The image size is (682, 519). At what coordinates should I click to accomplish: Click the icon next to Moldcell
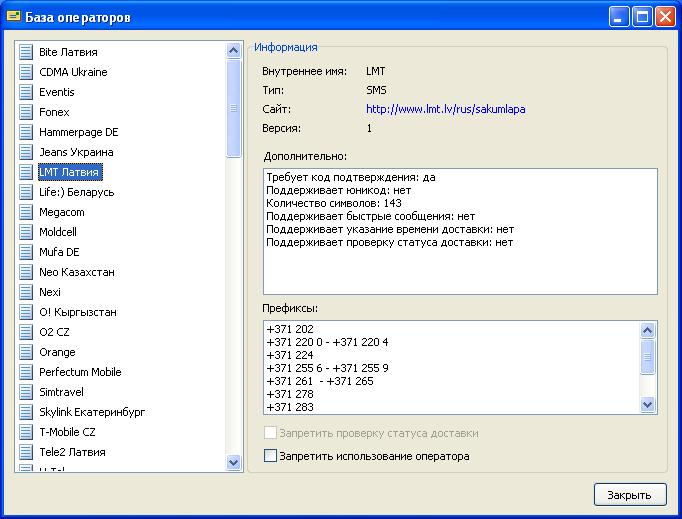(26, 232)
